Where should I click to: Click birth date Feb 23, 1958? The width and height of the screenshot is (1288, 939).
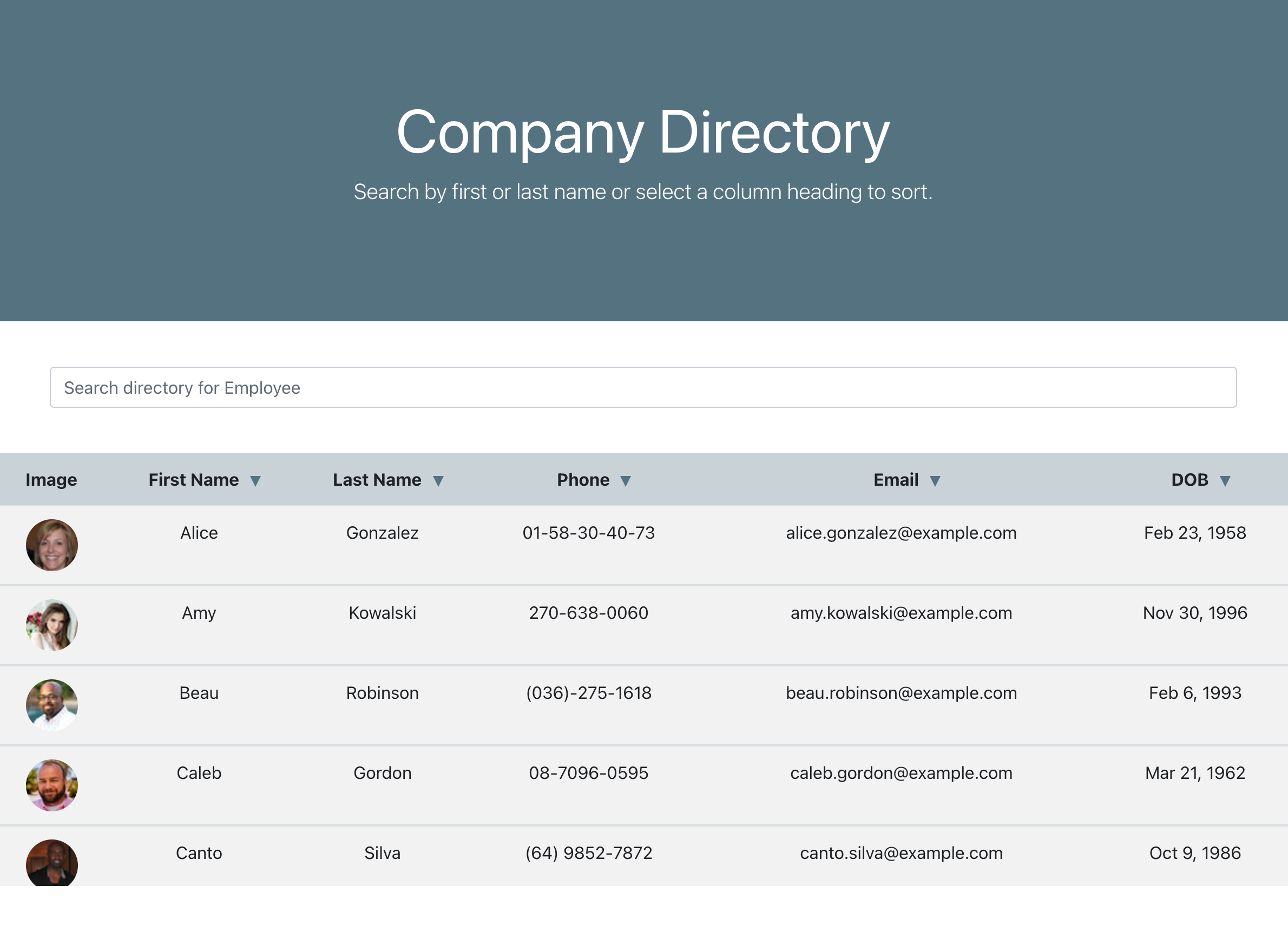pyautogui.click(x=1195, y=533)
